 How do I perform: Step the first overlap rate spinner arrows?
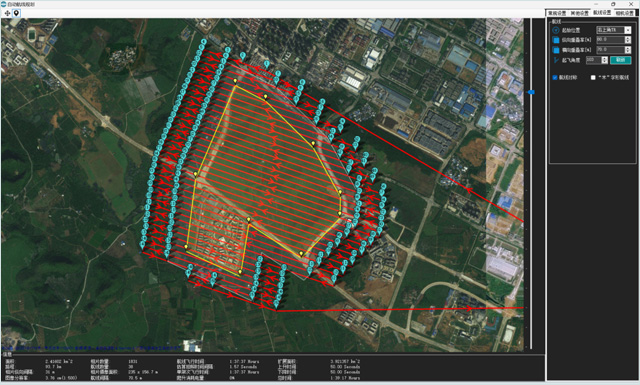click(628, 40)
